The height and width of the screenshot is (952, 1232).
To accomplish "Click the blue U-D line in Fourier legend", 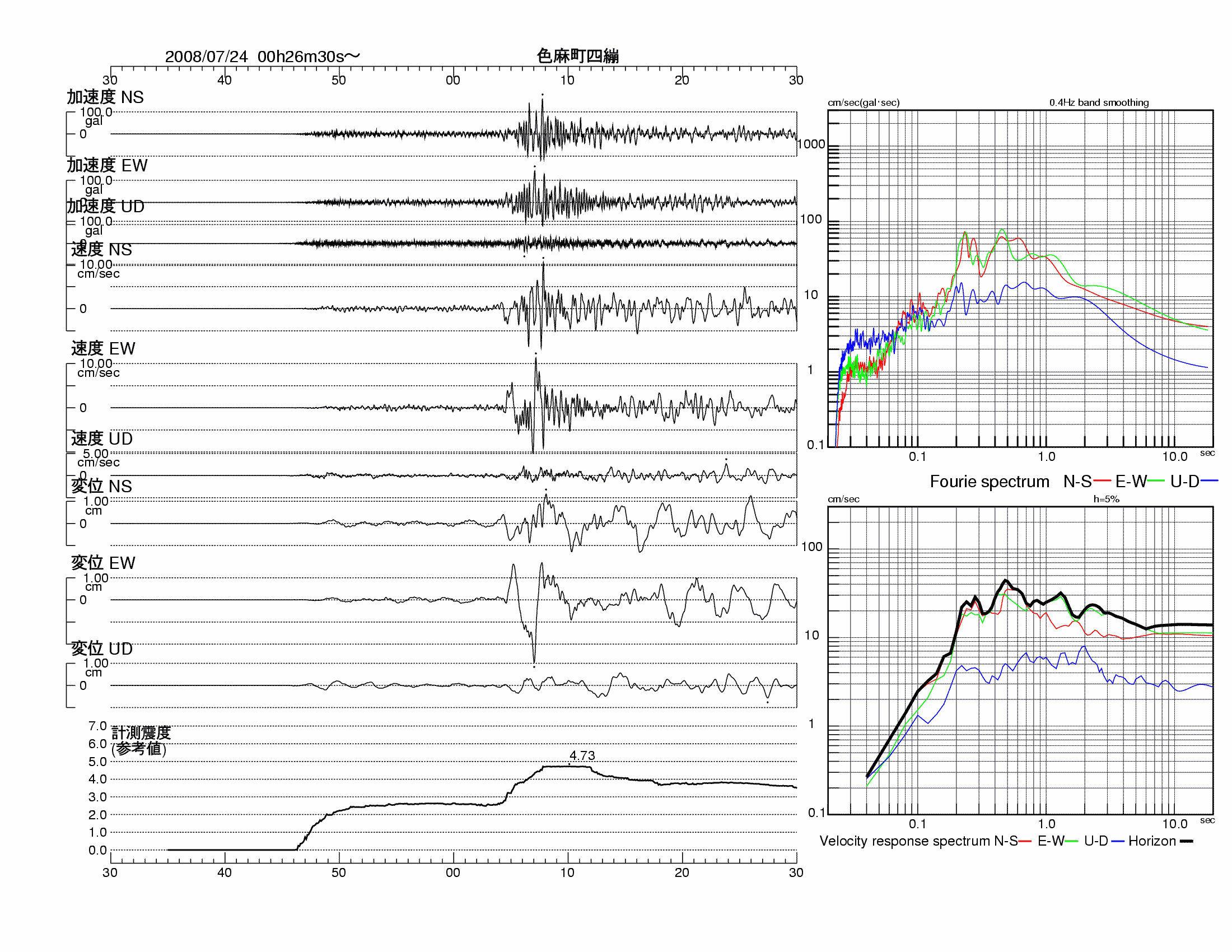I will click(1209, 481).
